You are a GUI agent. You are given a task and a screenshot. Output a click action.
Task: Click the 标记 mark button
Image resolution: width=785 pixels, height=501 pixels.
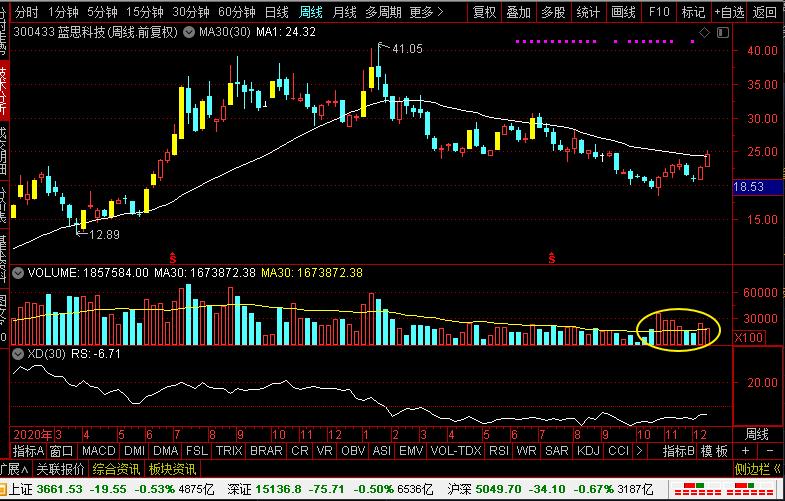[693, 12]
